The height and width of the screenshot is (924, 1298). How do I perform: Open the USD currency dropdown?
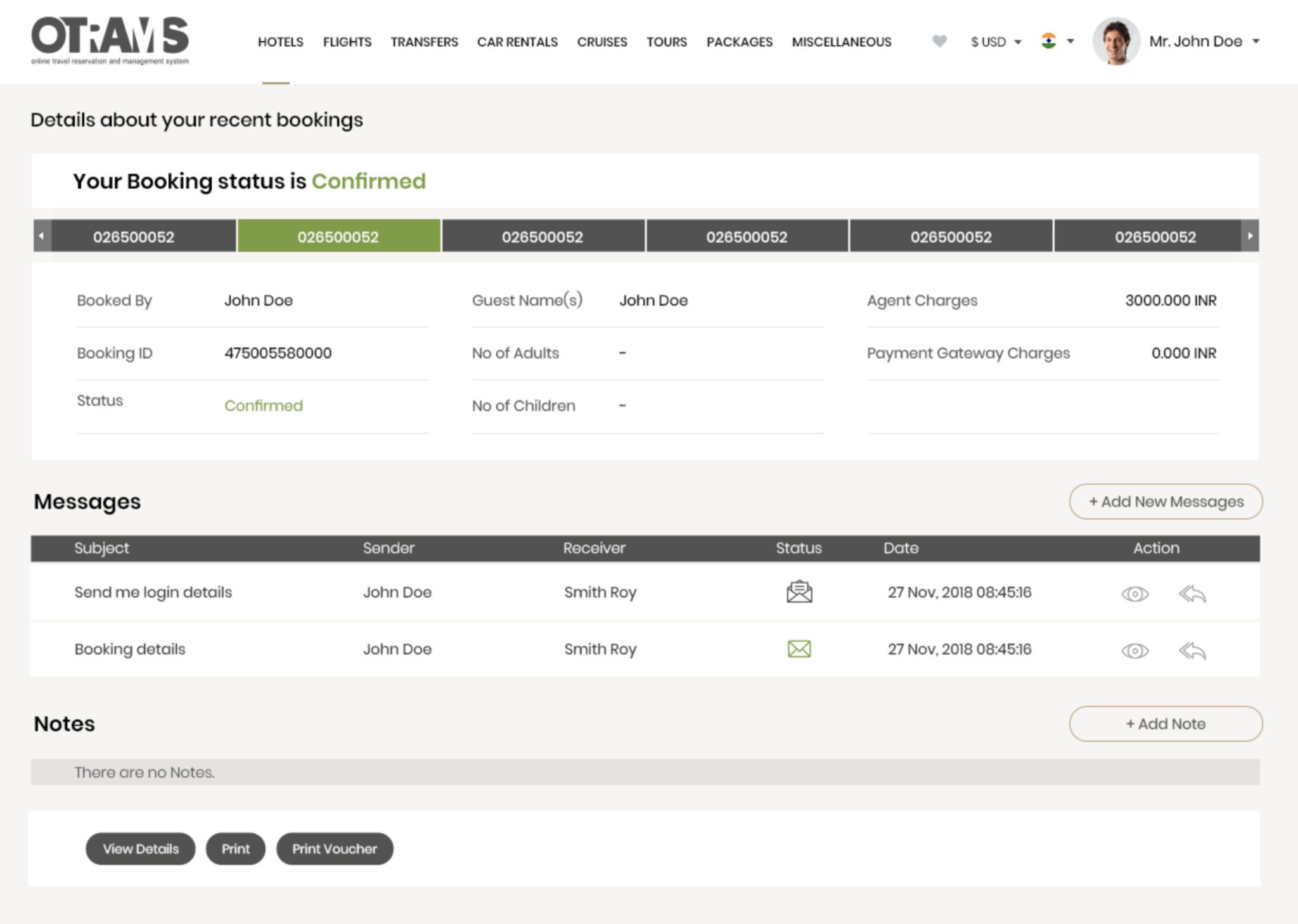click(996, 42)
